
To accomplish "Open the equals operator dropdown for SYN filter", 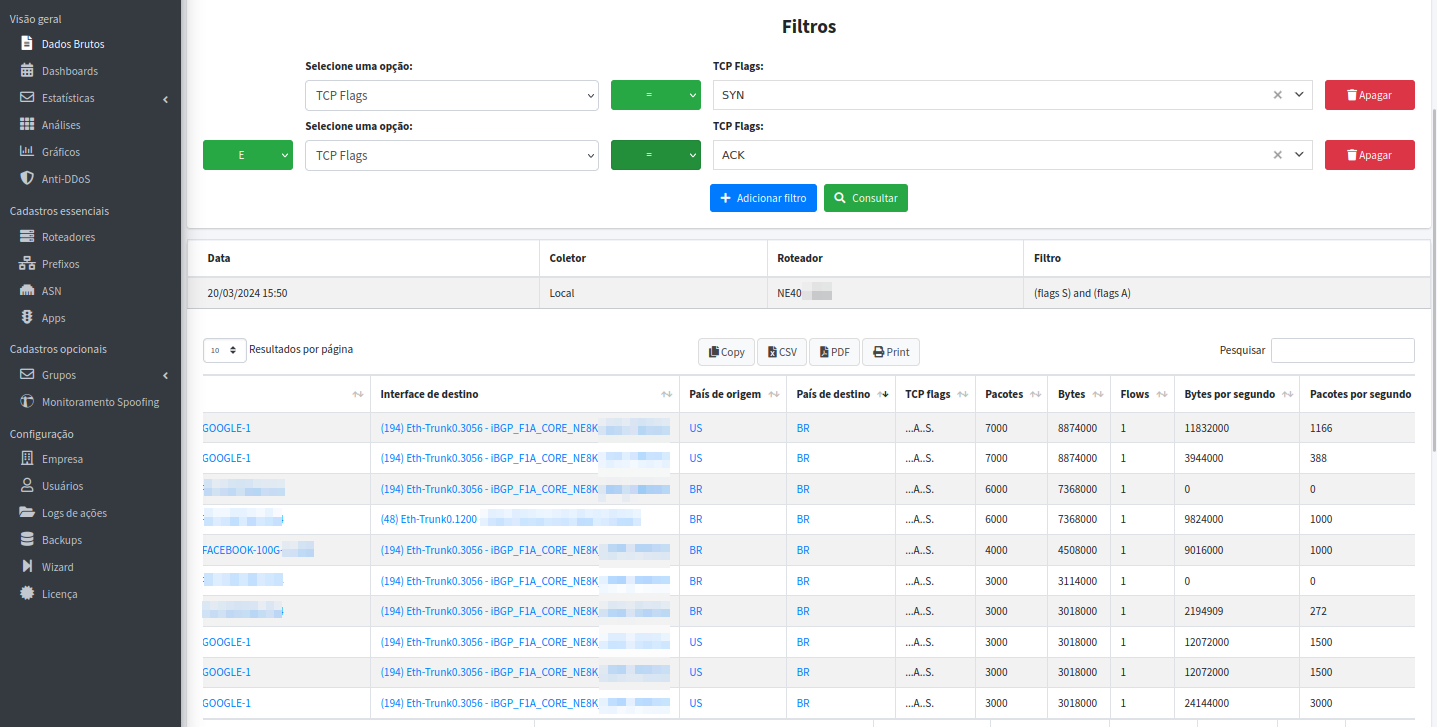I will 656,95.
